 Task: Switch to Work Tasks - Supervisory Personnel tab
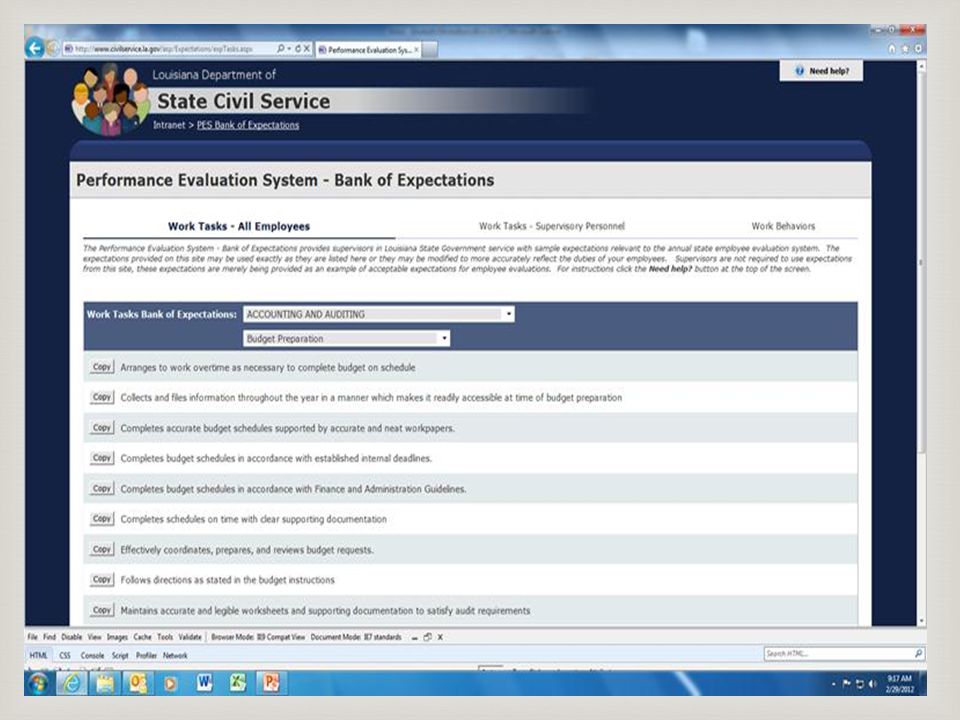552,226
